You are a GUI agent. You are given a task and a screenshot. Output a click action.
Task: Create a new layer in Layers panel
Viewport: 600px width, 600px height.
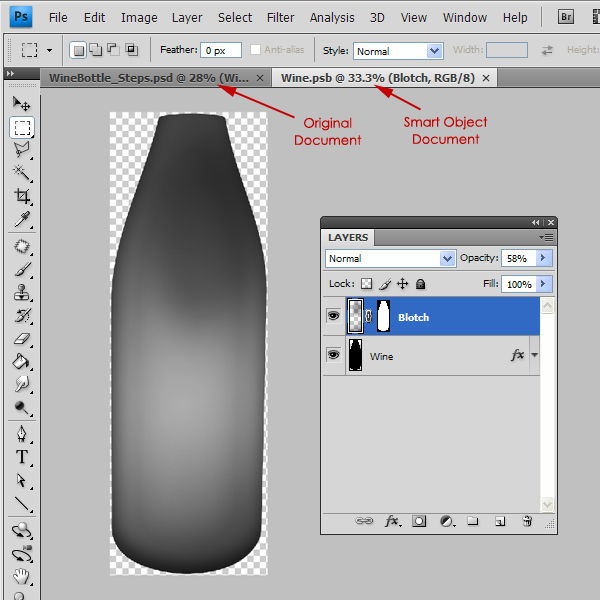[x=500, y=521]
